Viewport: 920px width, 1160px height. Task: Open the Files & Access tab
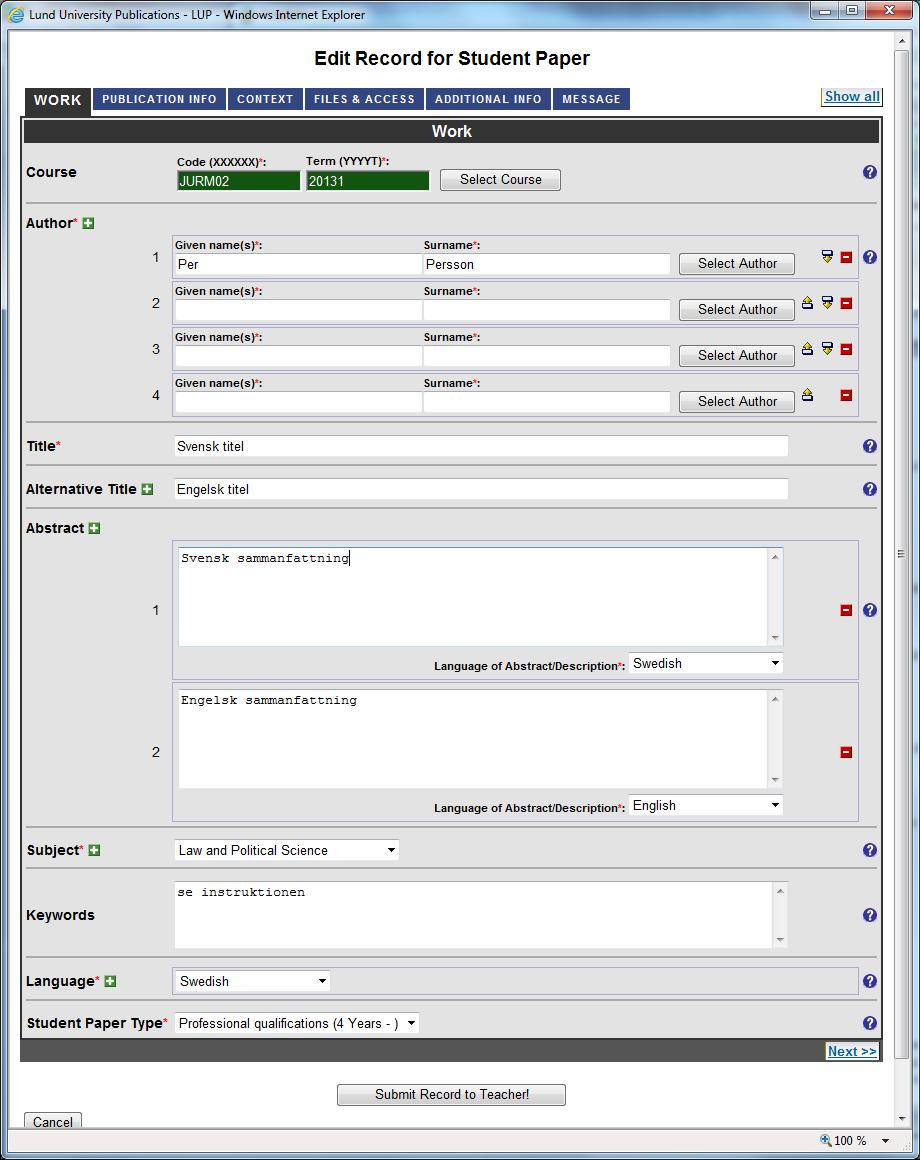[x=365, y=99]
